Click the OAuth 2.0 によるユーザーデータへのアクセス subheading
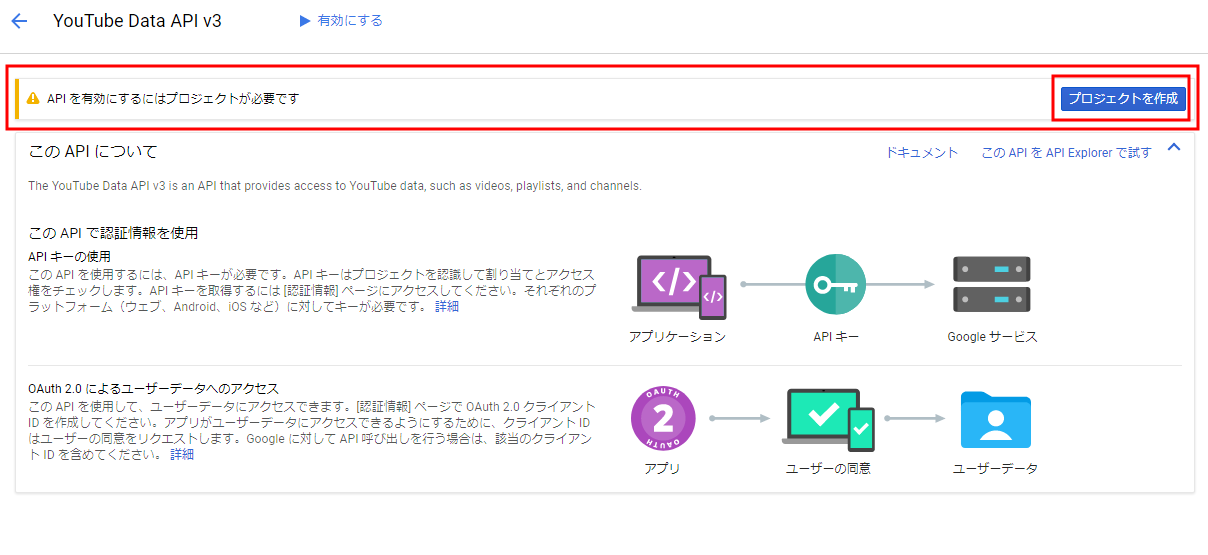This screenshot has width=1208, height=555. coord(153,388)
